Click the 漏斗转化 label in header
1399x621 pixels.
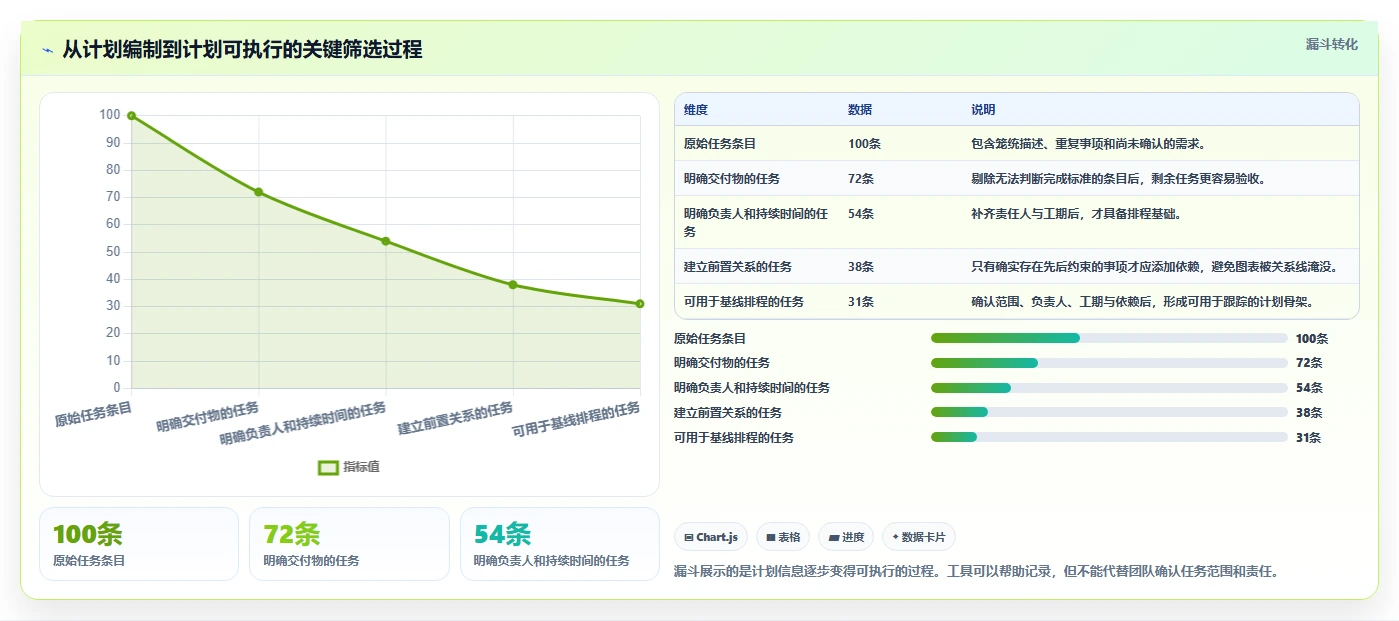tap(1332, 44)
